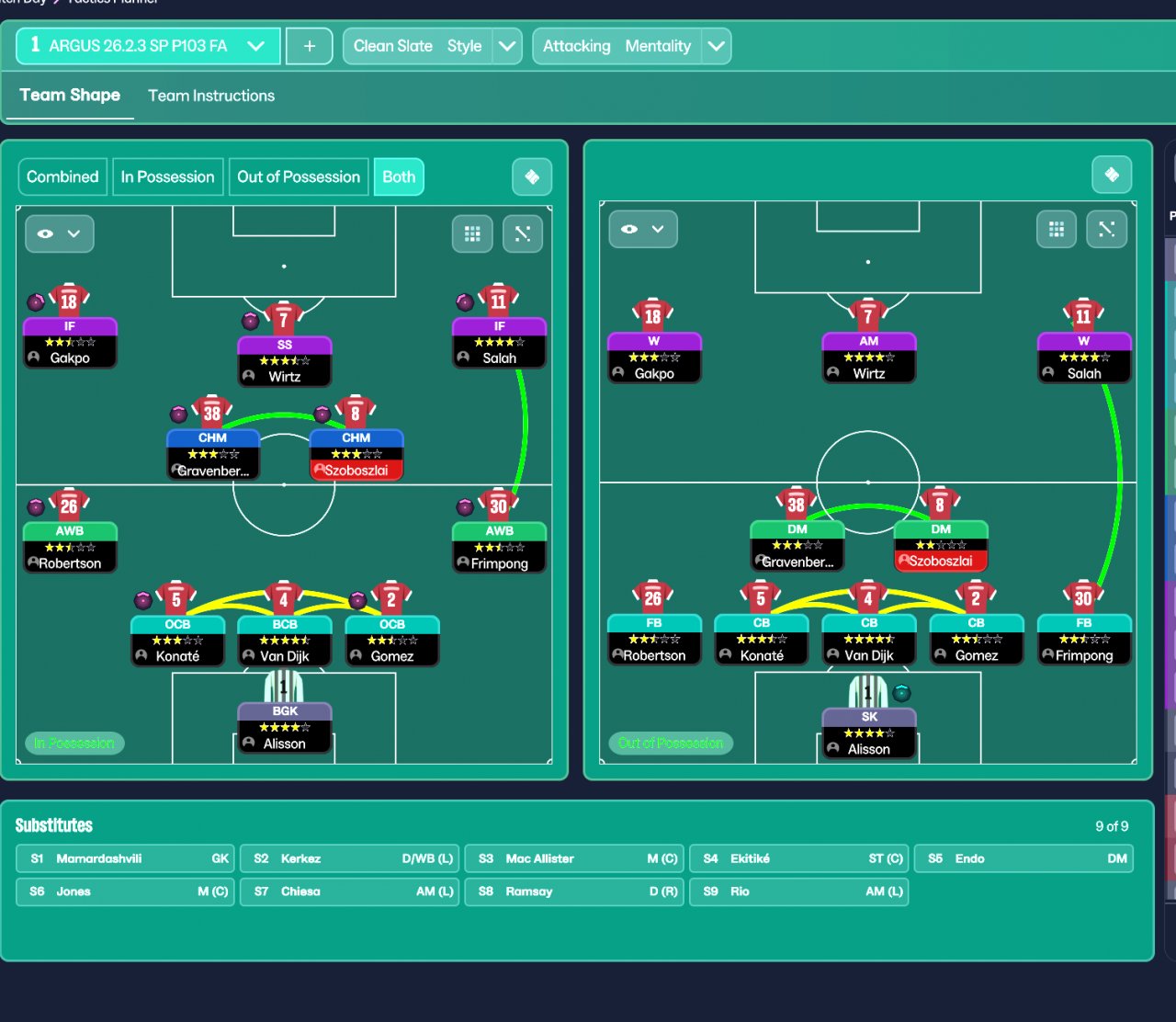Open the grid view icon on the In Possession pitch
This screenshot has width=1176, height=1022.
tap(472, 234)
